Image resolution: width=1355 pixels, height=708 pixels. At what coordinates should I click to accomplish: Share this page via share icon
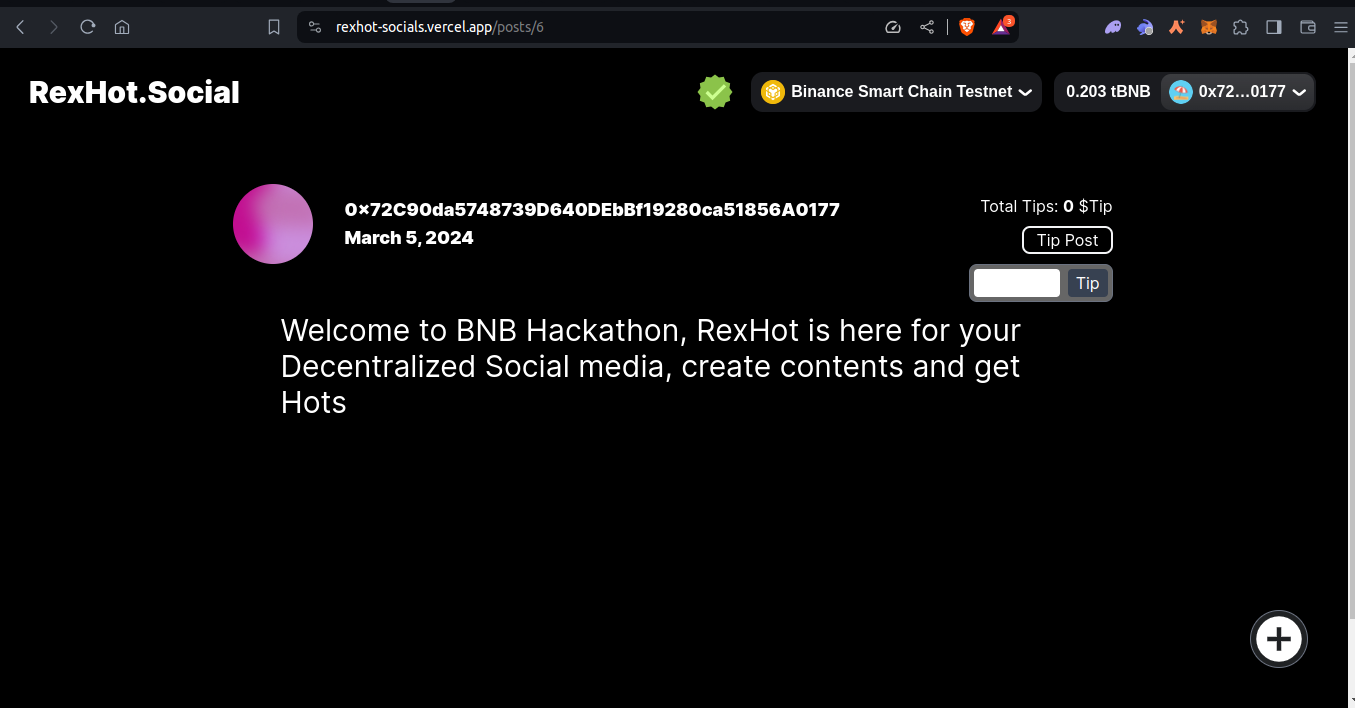click(x=927, y=27)
